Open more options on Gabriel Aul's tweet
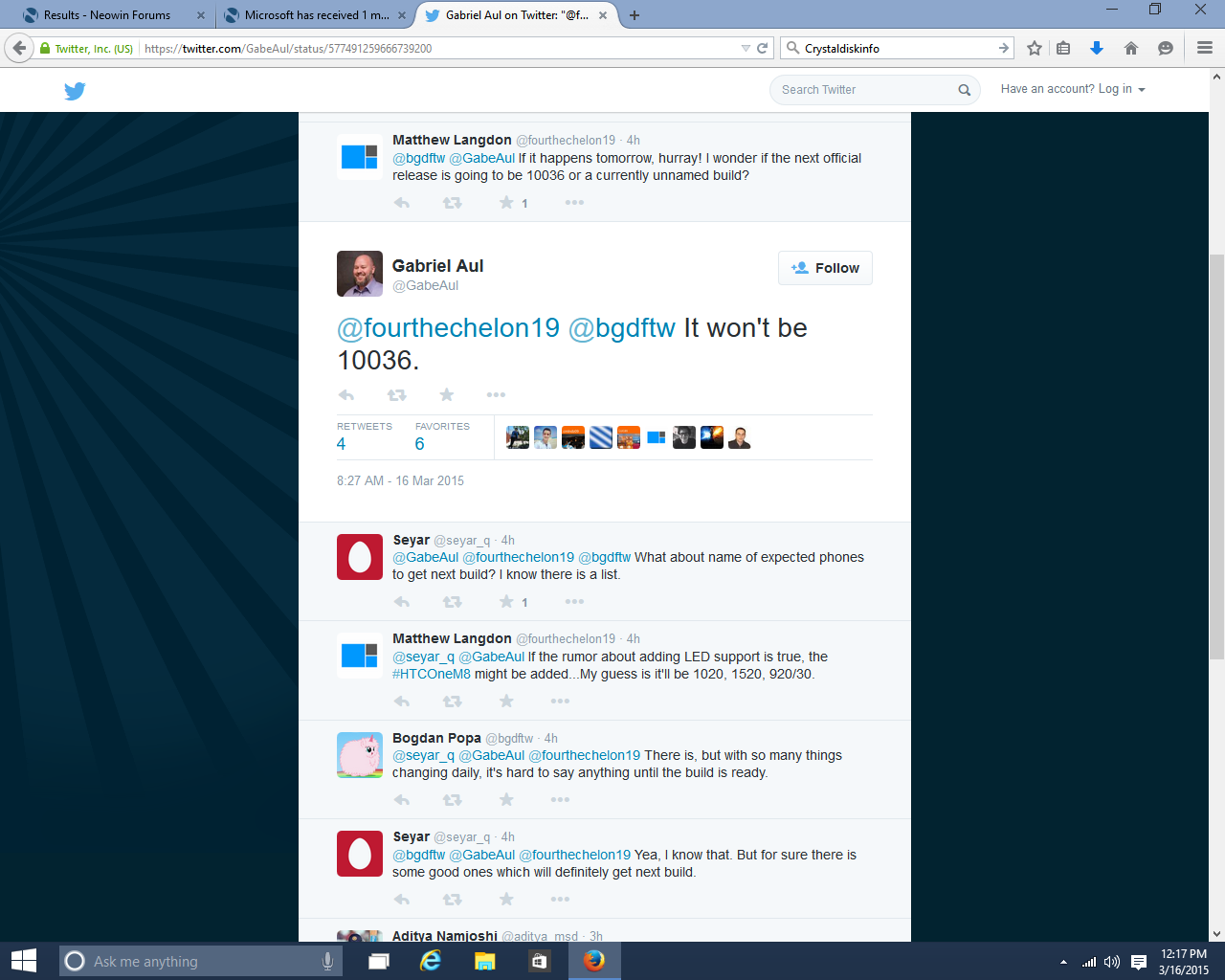 496,395
